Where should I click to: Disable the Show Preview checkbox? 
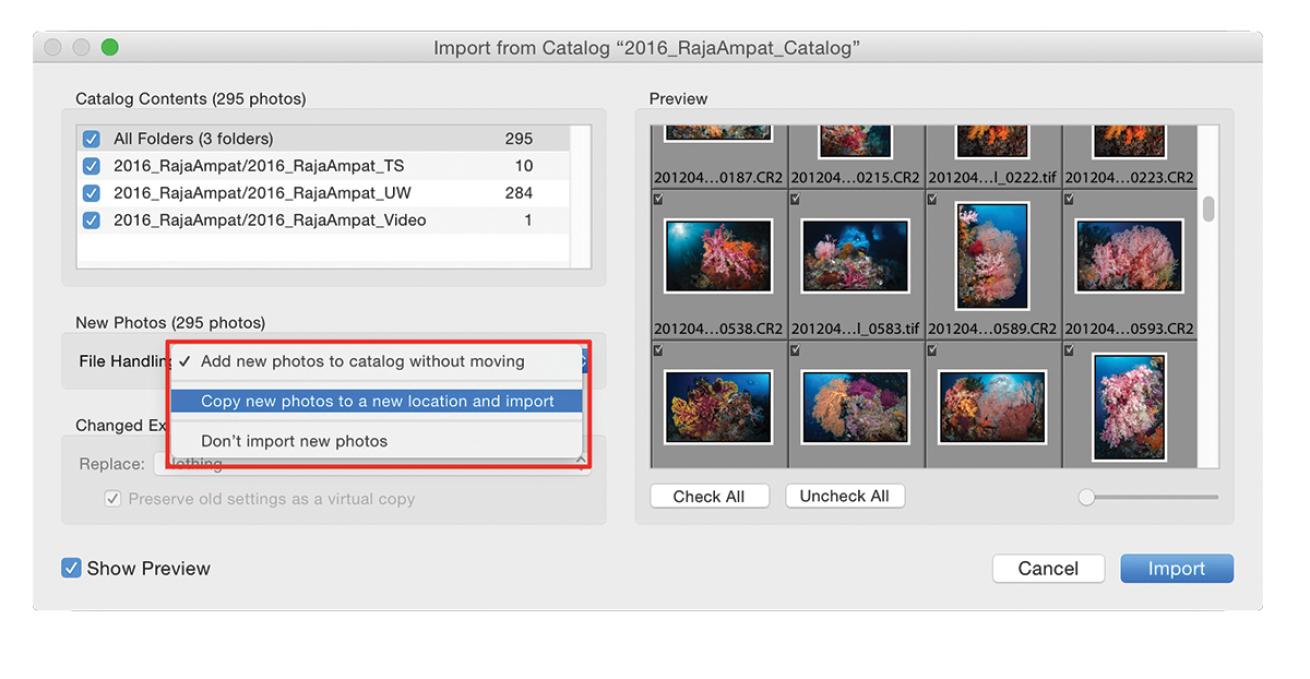71,568
